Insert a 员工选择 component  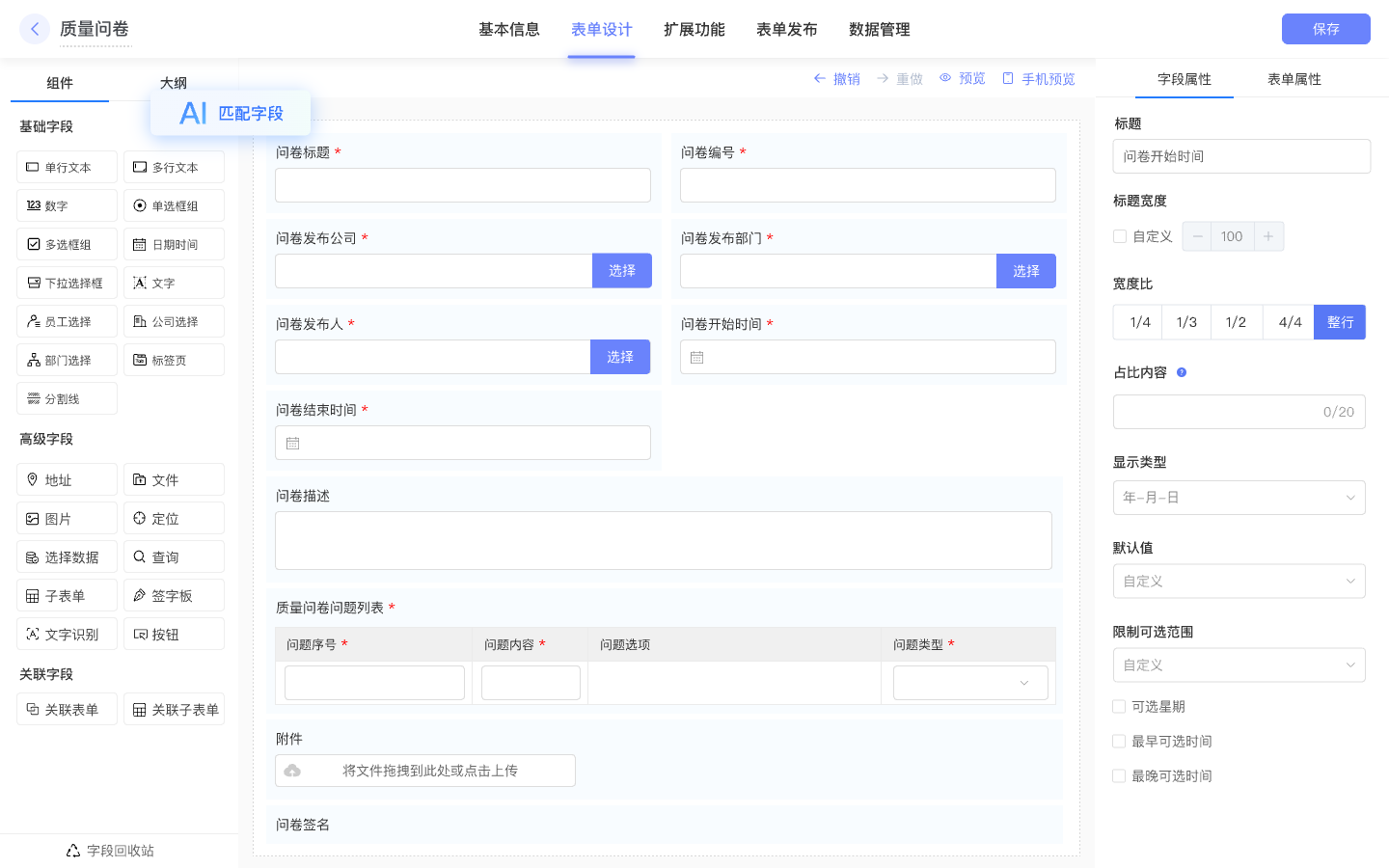point(67,321)
